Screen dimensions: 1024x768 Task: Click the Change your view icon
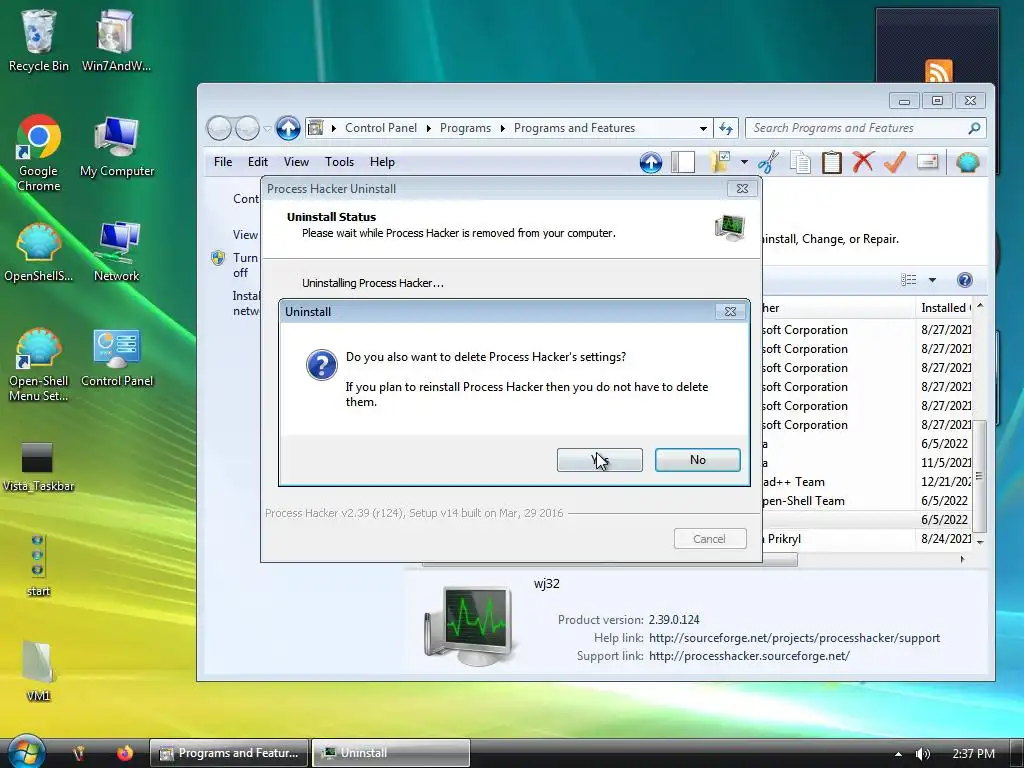point(908,280)
